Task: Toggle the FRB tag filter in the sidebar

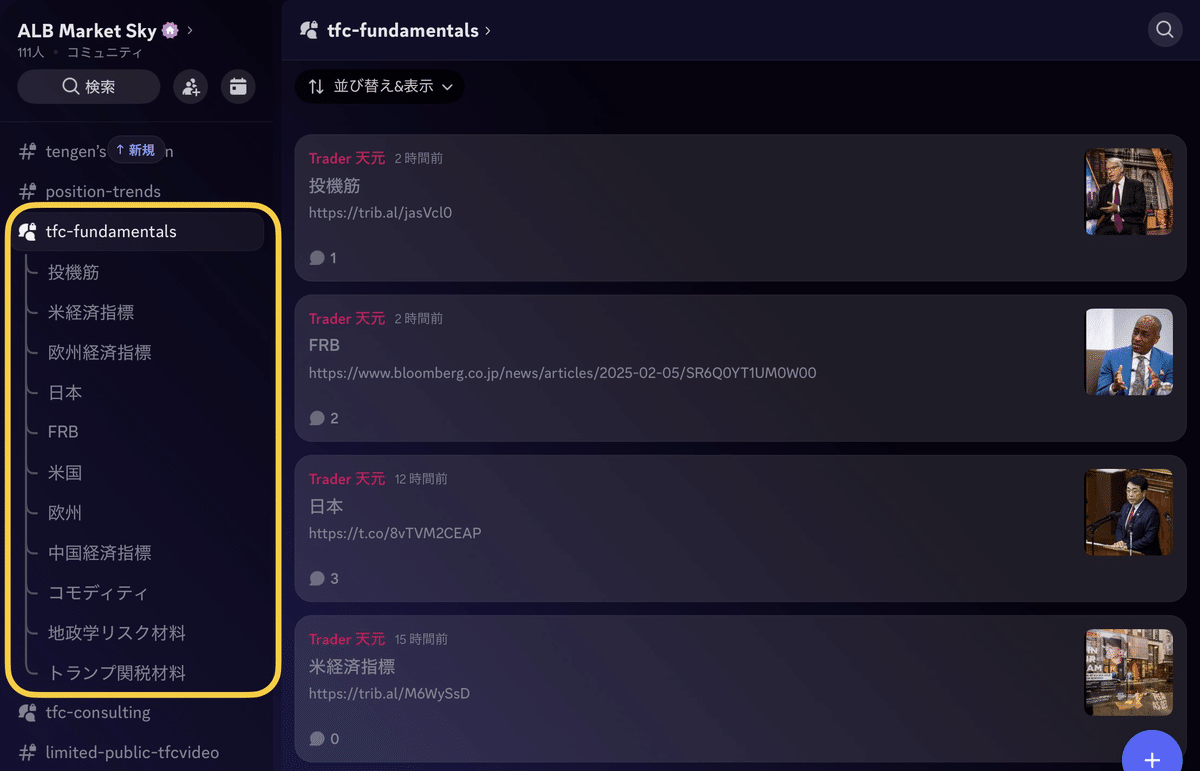Action: click(64, 432)
